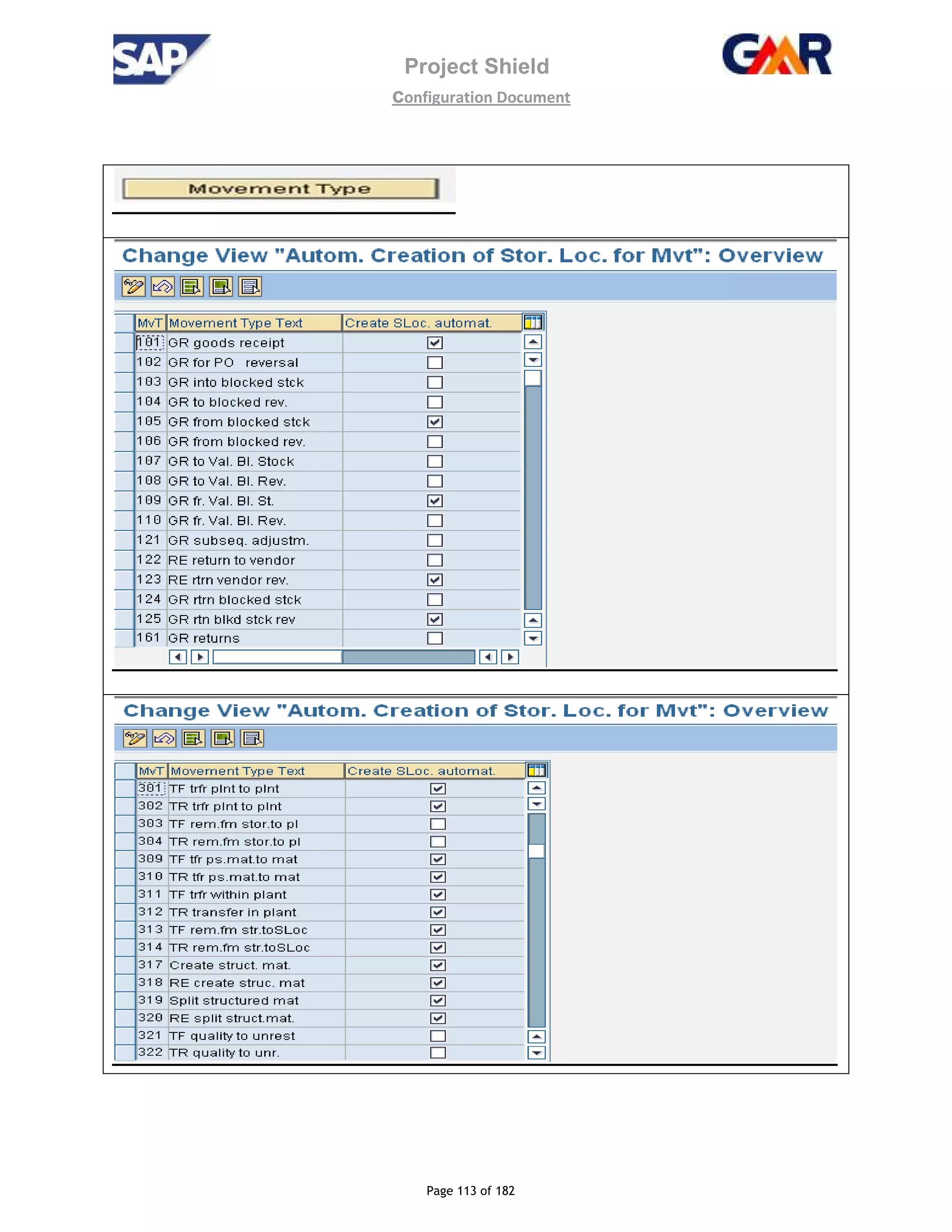Click the leftmost horizontal scroll-left arrow
This screenshot has width=952, height=1232.
click(x=178, y=657)
